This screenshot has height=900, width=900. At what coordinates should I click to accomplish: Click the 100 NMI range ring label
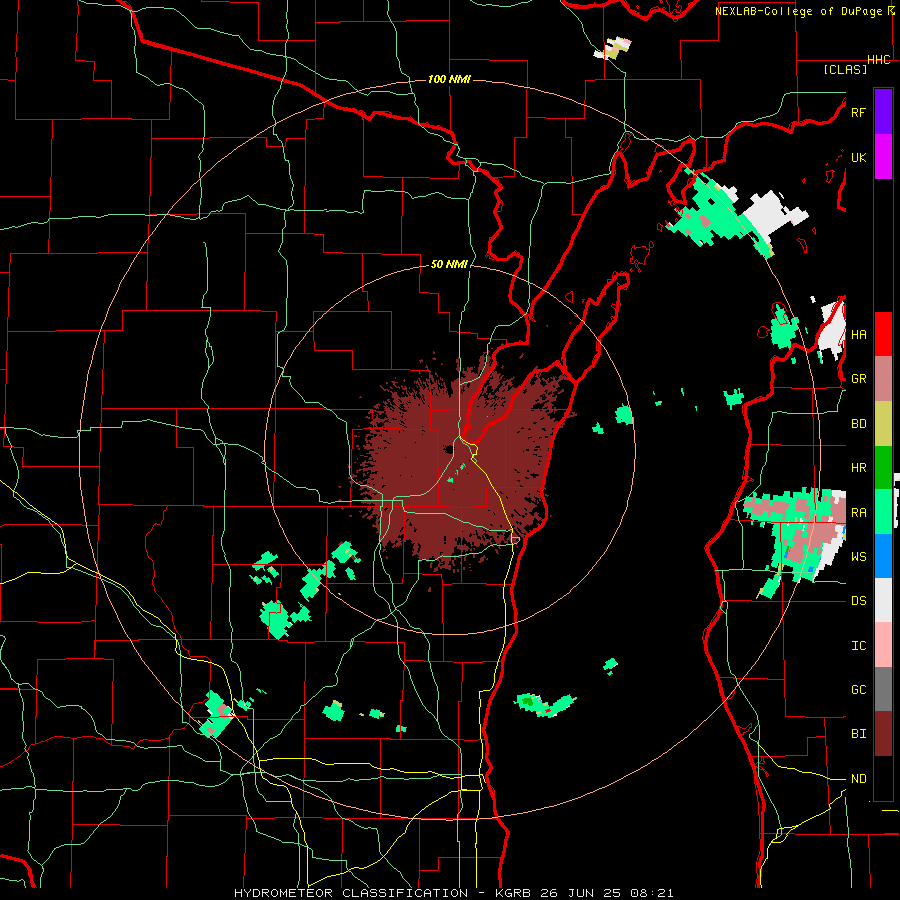[449, 79]
